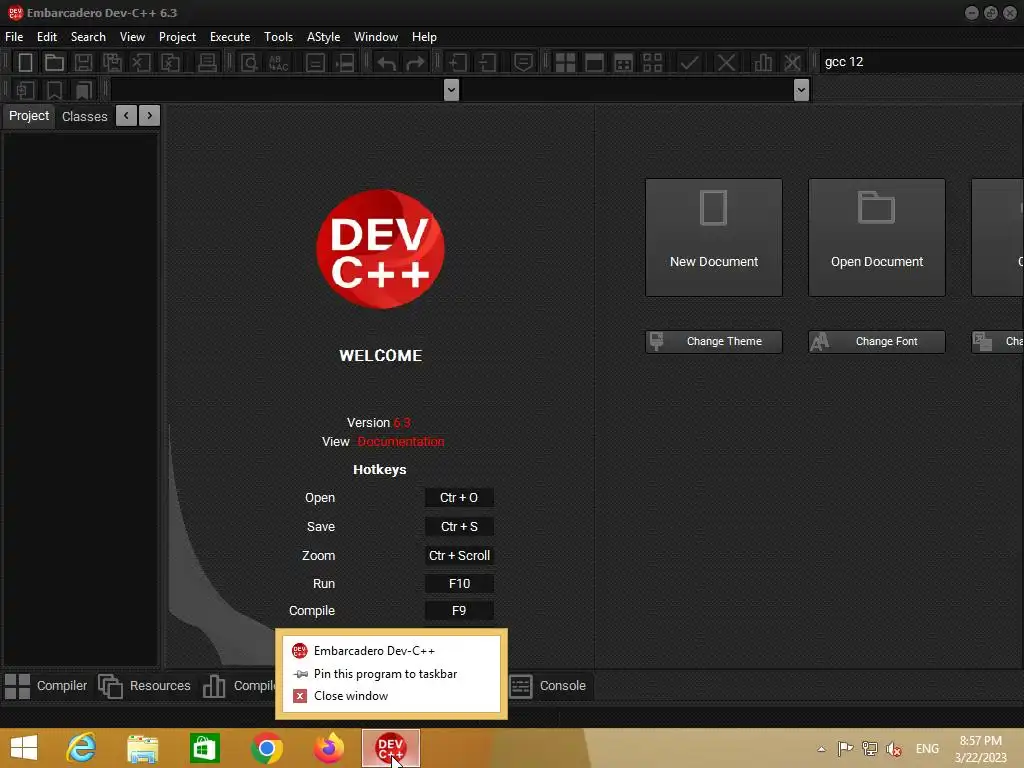This screenshot has height=768, width=1024.
Task: Create a new source file from toolbar
Action: tap(25, 63)
